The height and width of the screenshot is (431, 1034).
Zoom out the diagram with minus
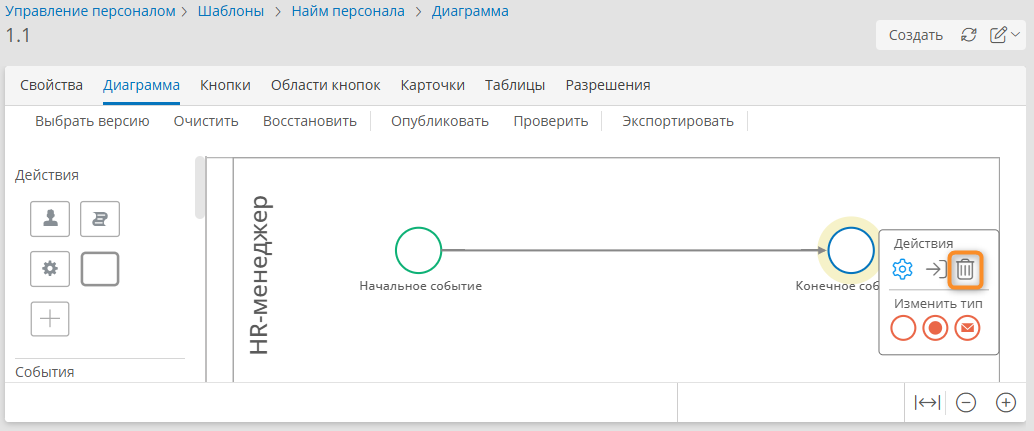point(965,402)
